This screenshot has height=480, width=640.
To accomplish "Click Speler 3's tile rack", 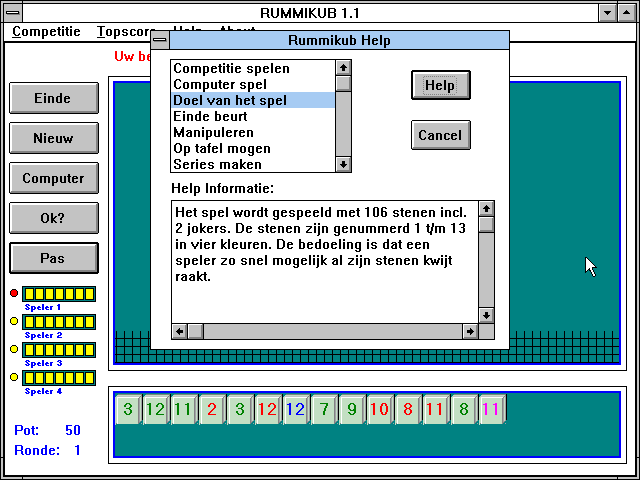I will coord(59,350).
